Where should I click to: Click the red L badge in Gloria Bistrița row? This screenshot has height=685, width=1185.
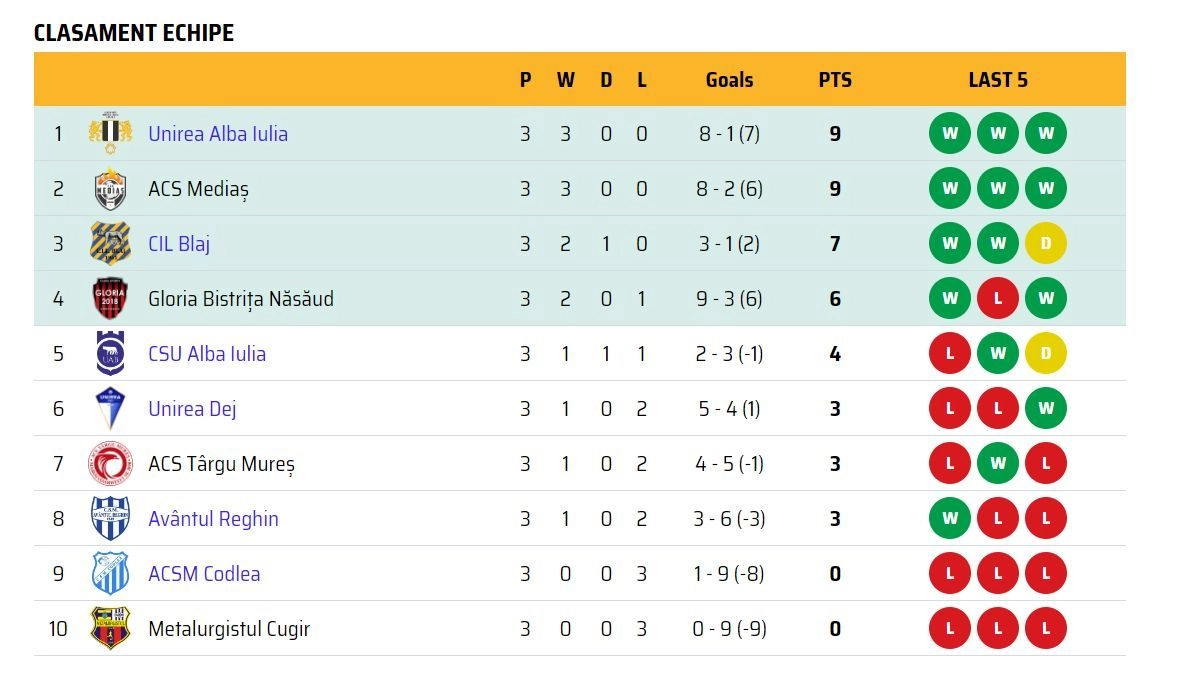(x=998, y=299)
